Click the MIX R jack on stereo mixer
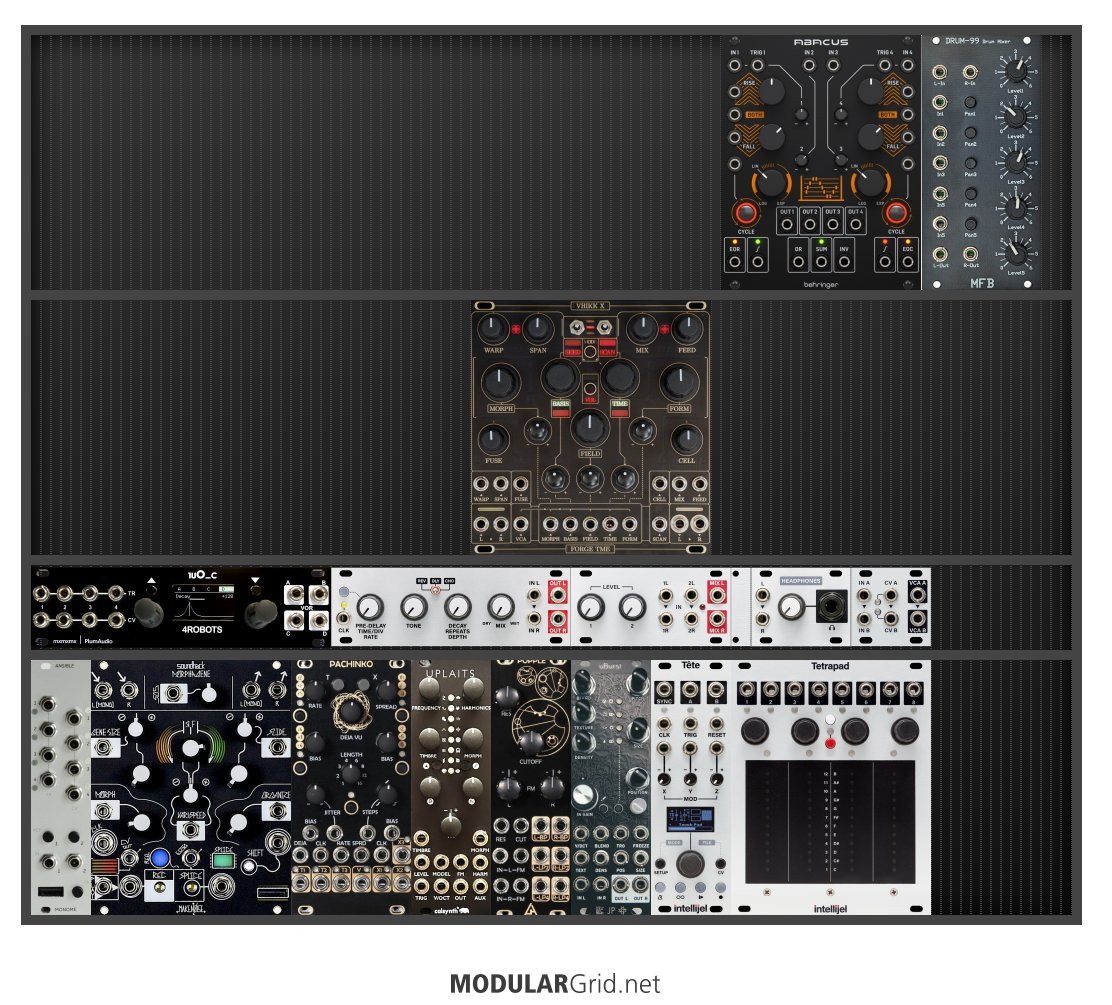This screenshot has height=1005, width=1112. (x=716, y=619)
